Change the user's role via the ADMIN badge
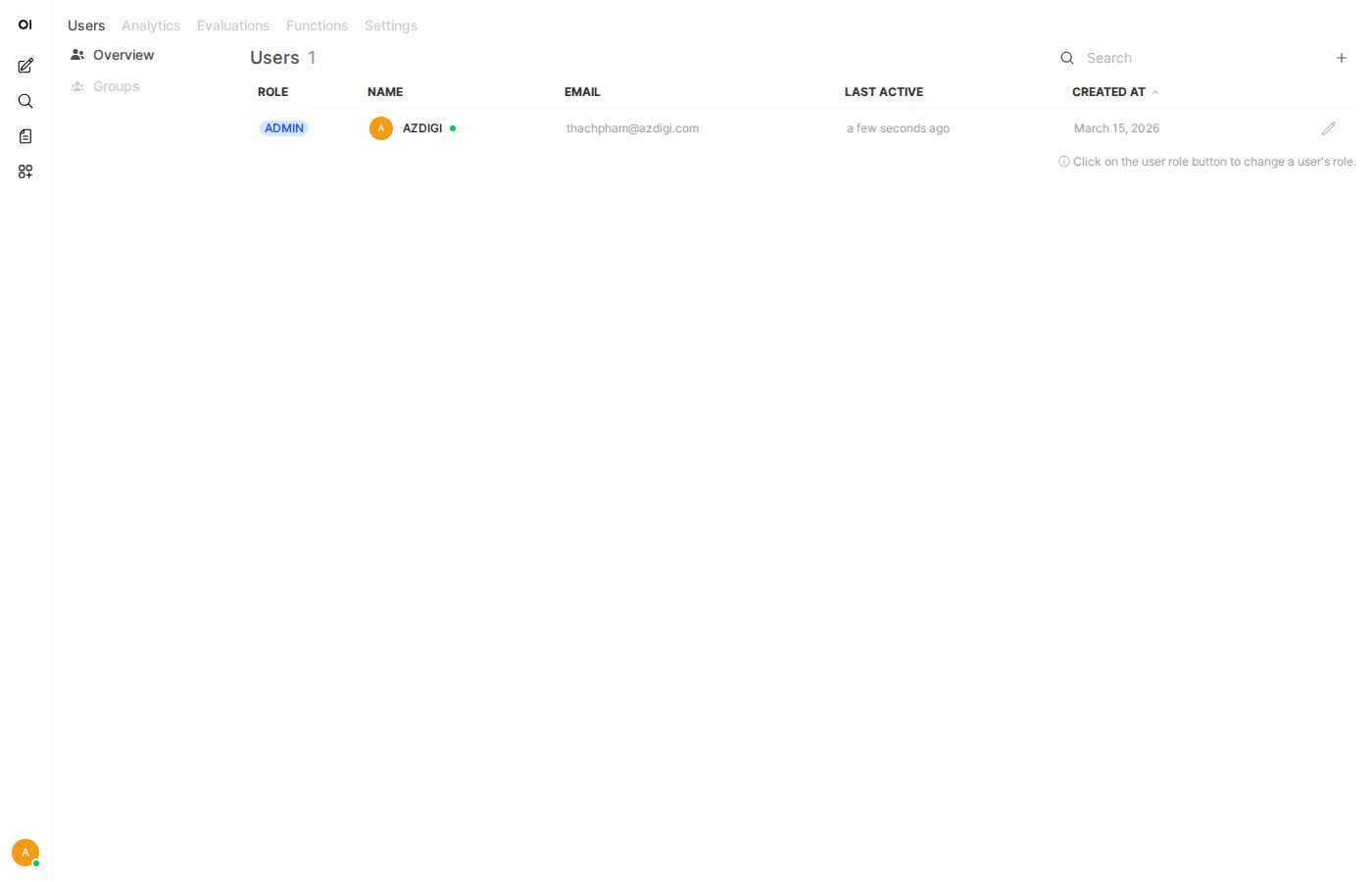 [x=283, y=127]
